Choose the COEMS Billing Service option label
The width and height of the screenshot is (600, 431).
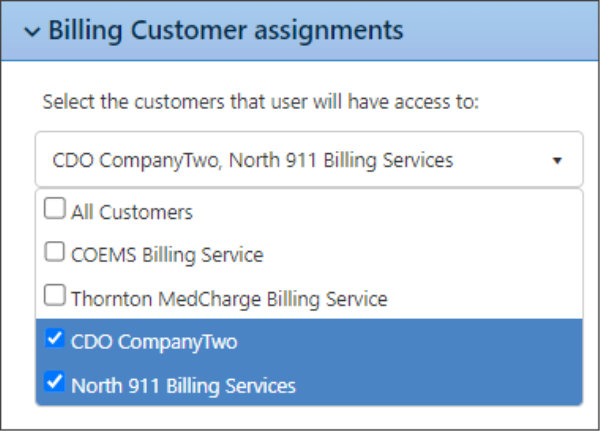[167, 255]
